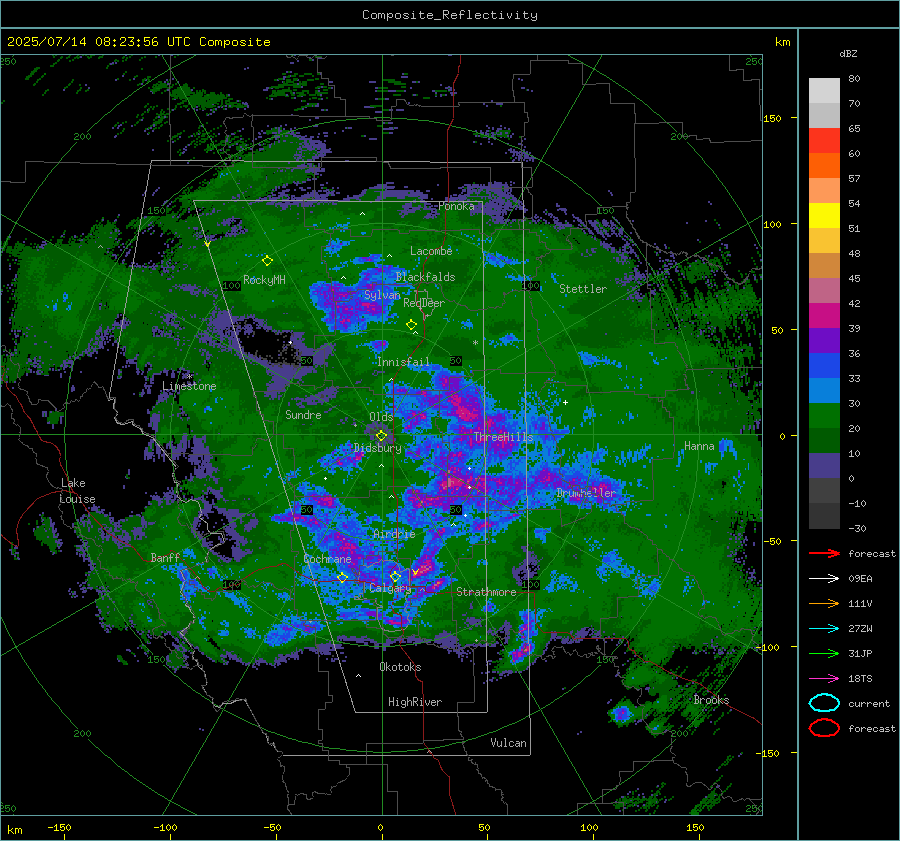
Task: Click the Lacombe city label
Action: click(x=430, y=251)
